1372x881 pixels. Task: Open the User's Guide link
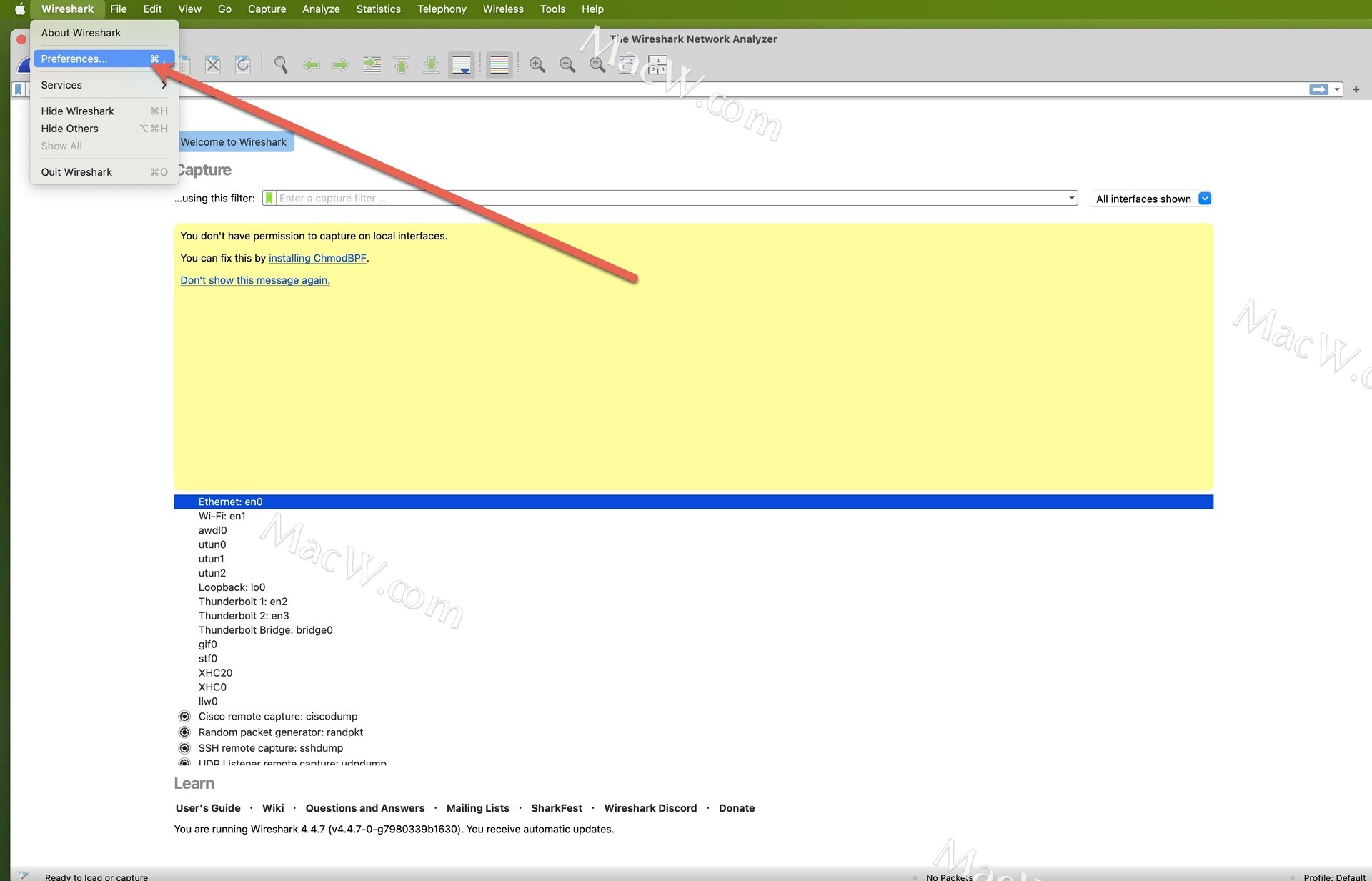(x=208, y=808)
